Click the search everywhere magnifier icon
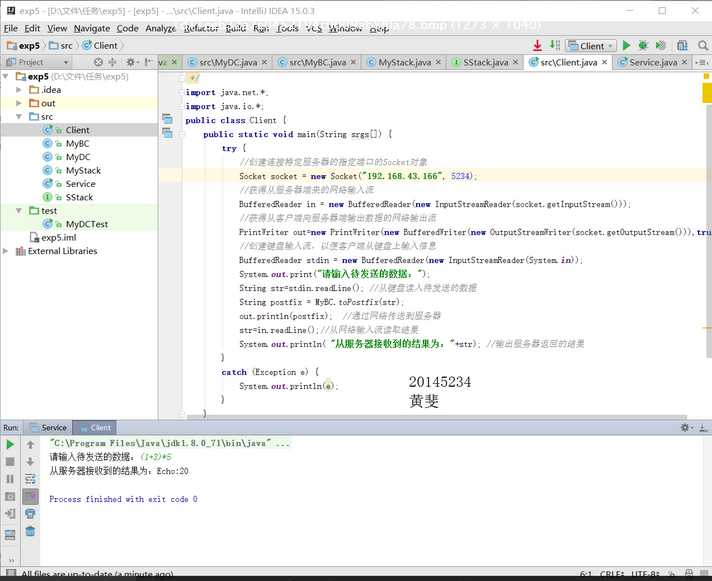Viewport: 712px width, 581px height. coord(702,45)
